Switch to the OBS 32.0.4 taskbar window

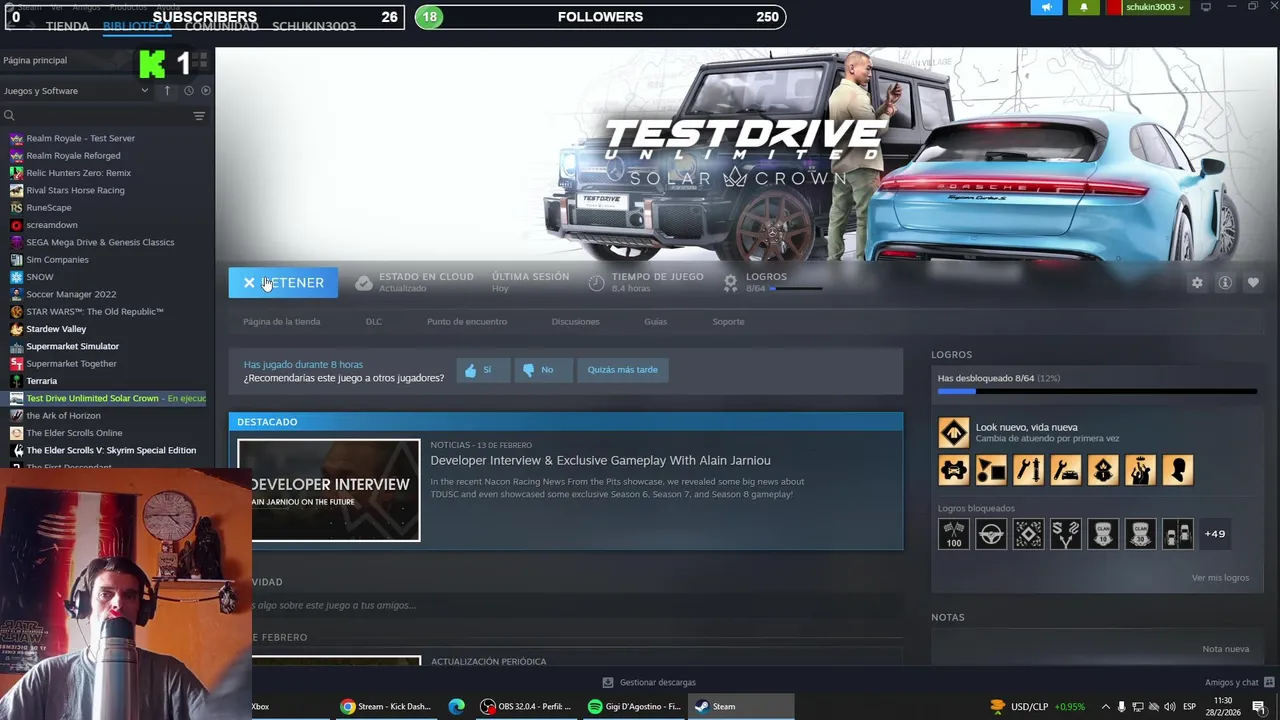(x=526, y=706)
